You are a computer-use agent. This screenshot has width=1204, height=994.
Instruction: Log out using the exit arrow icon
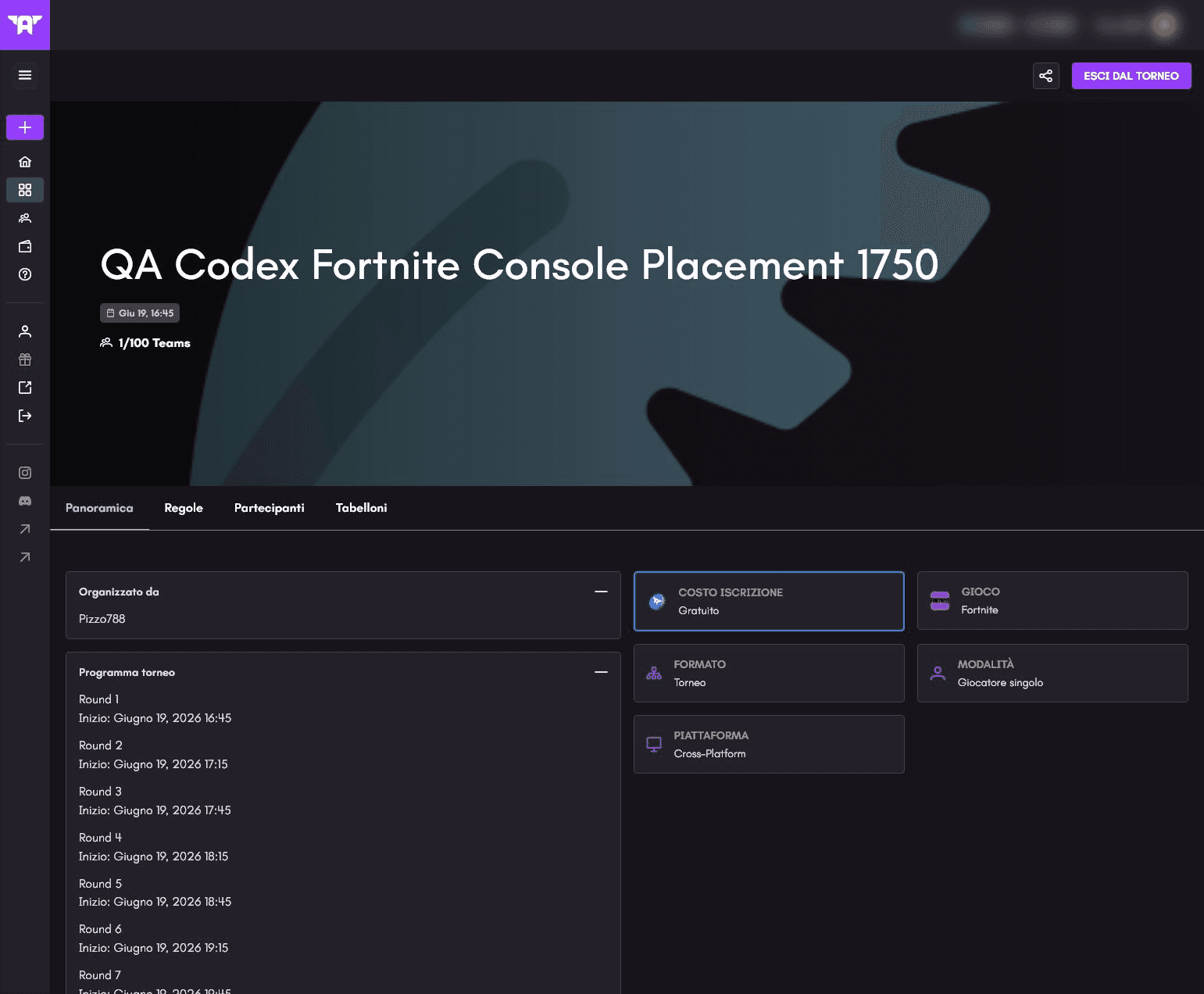25,416
